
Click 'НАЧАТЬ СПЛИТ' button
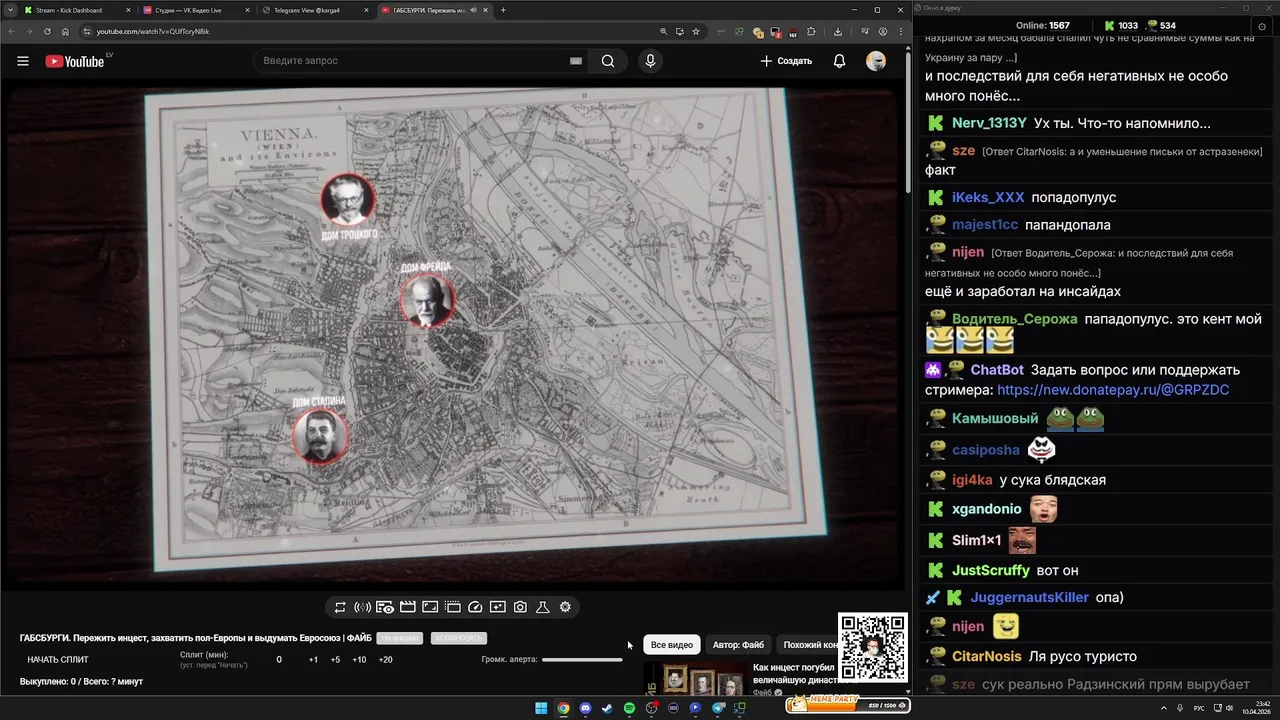coord(58,660)
